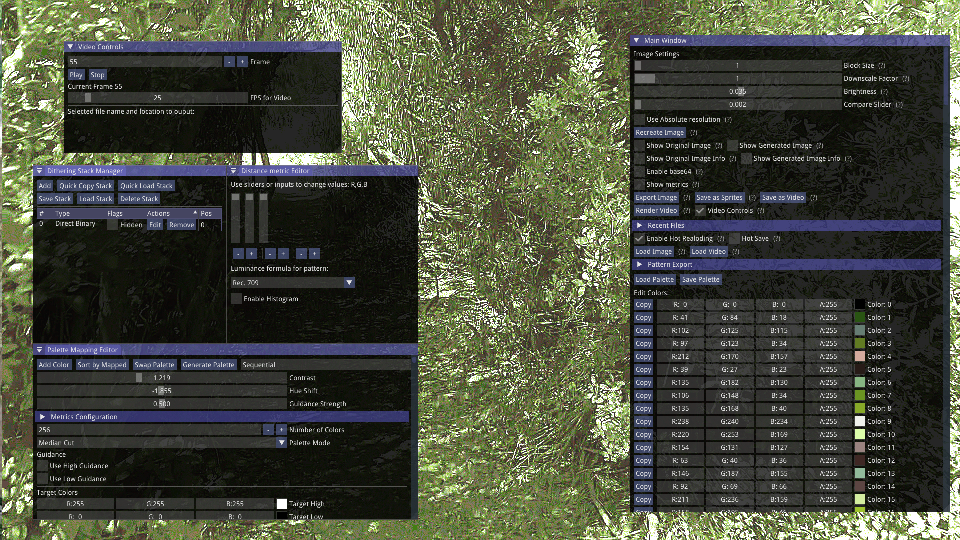The image size is (960, 540).
Task: Enable the Histogram checkbox
Action: 236,299
